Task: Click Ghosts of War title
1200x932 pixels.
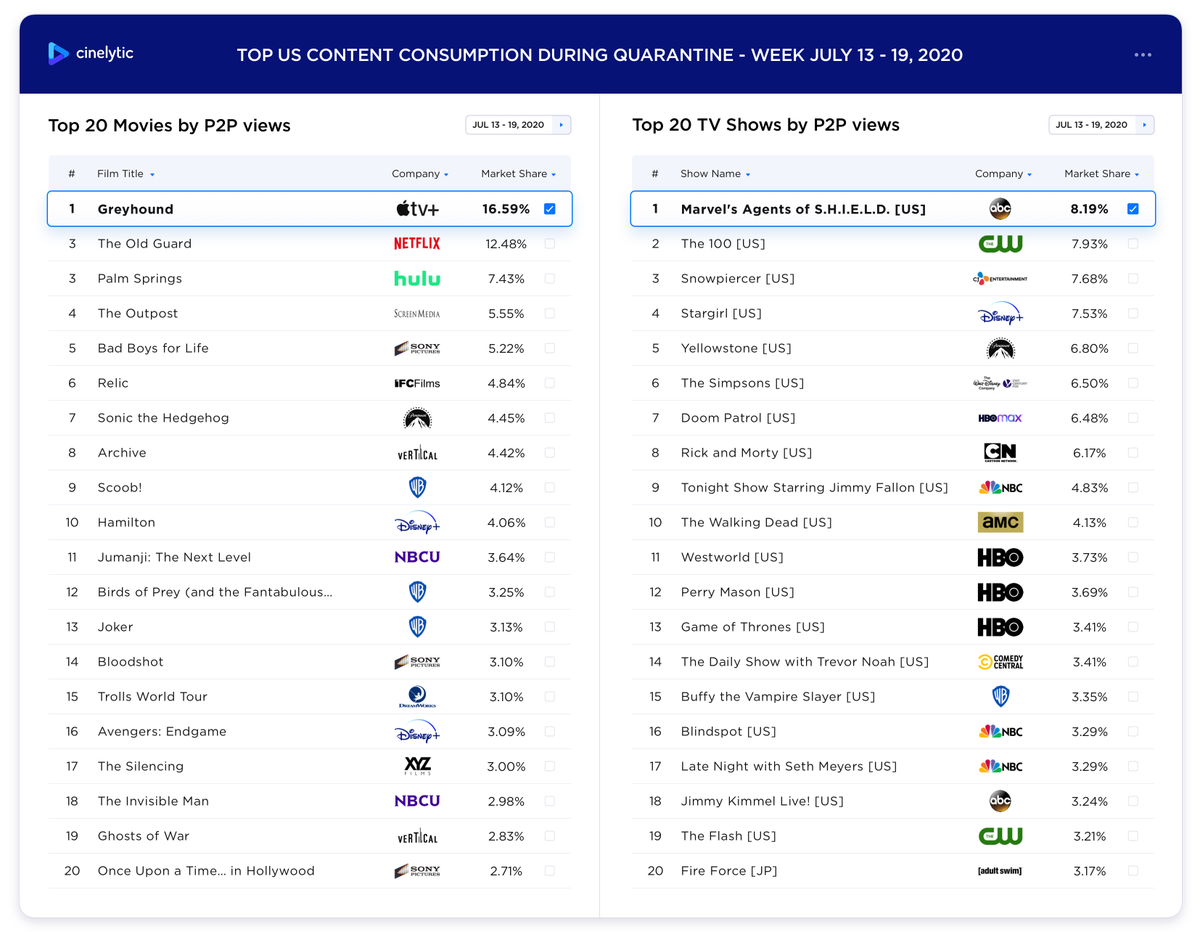Action: click(143, 836)
